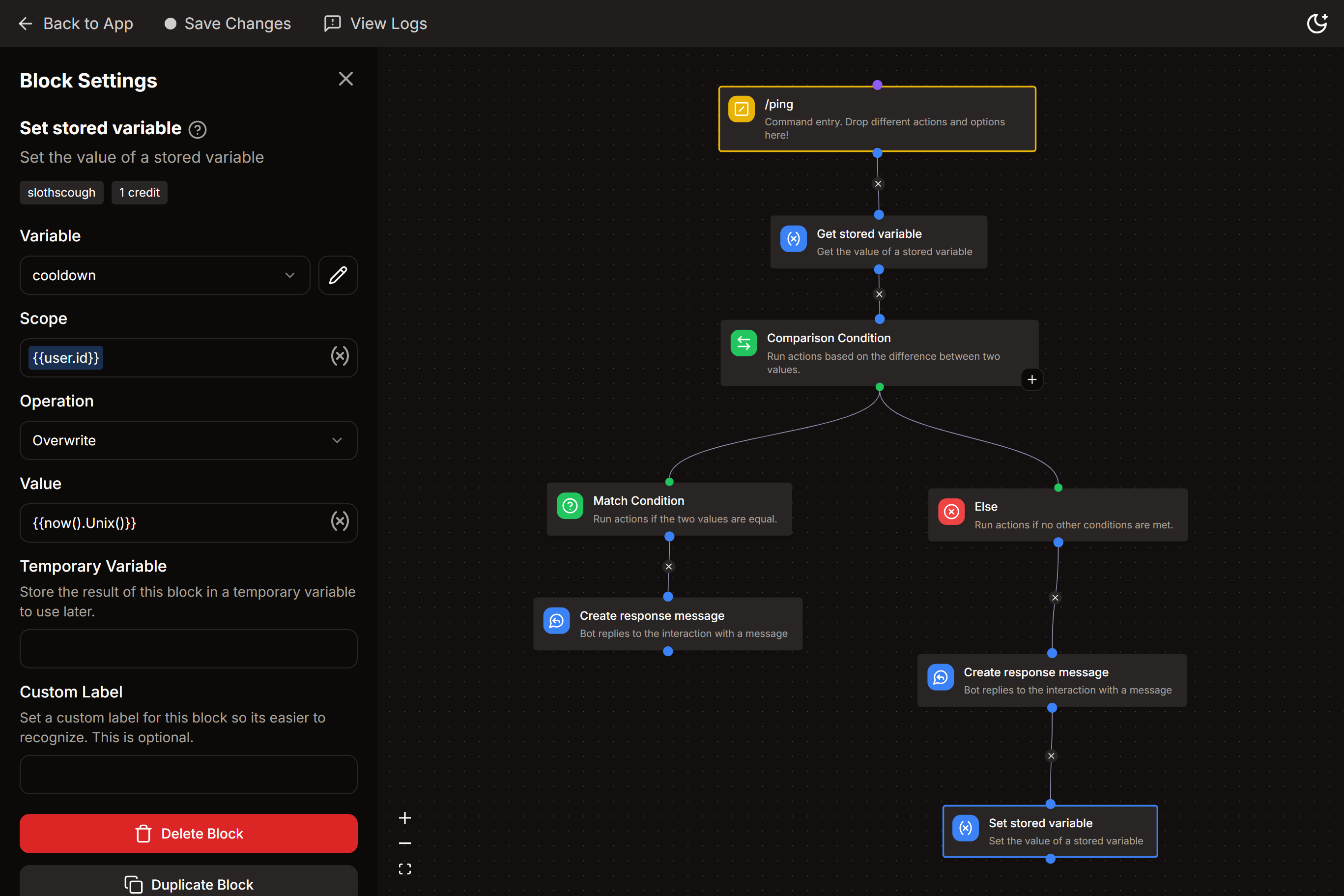Click the Temporary Variable input field
1344x896 pixels.
click(x=188, y=649)
